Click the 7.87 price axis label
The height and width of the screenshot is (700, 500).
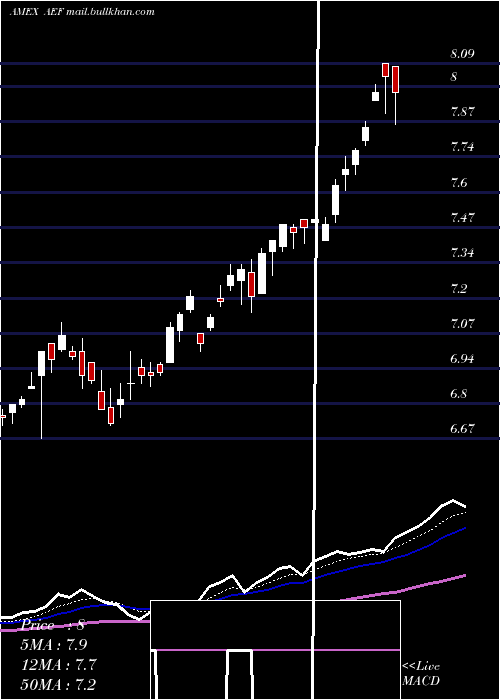462,112
